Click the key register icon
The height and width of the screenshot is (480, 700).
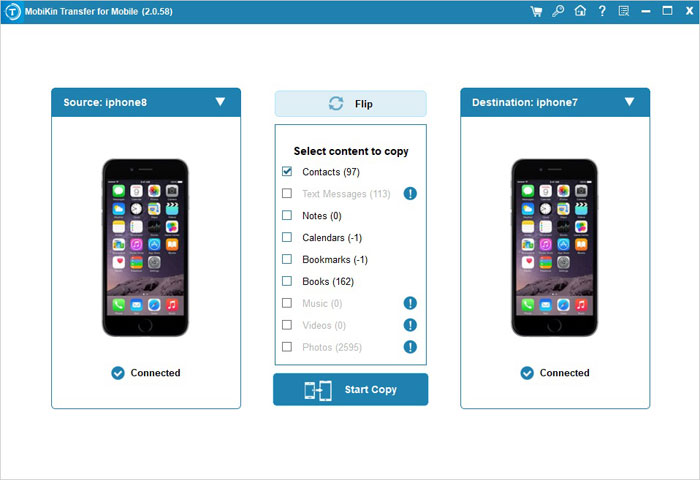pyautogui.click(x=558, y=11)
